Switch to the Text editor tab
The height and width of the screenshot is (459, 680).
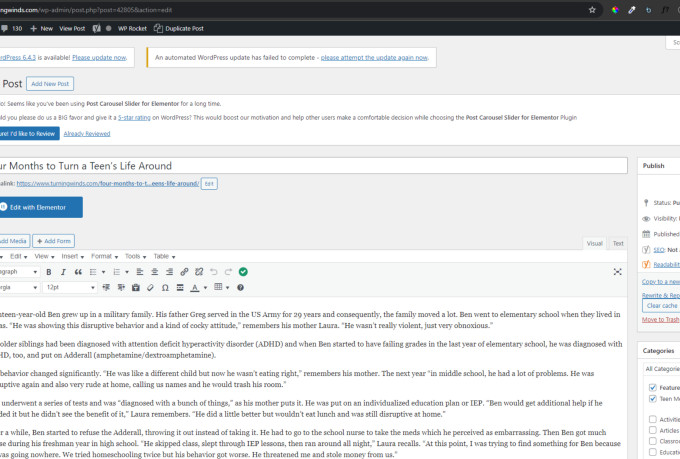pos(618,243)
